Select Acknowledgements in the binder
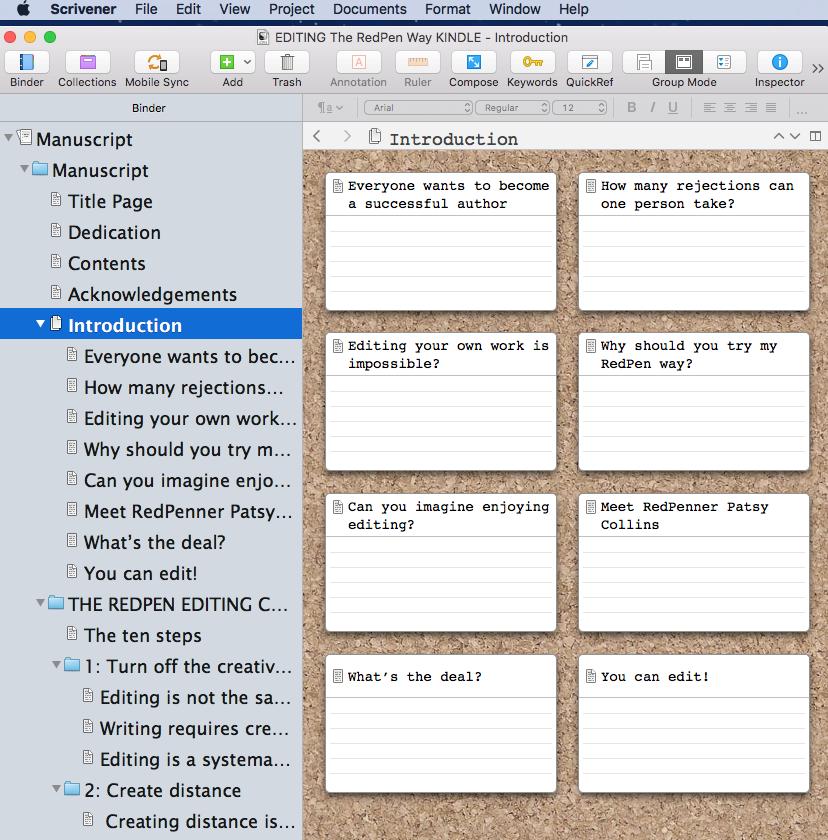This screenshot has height=840, width=828. point(152,295)
